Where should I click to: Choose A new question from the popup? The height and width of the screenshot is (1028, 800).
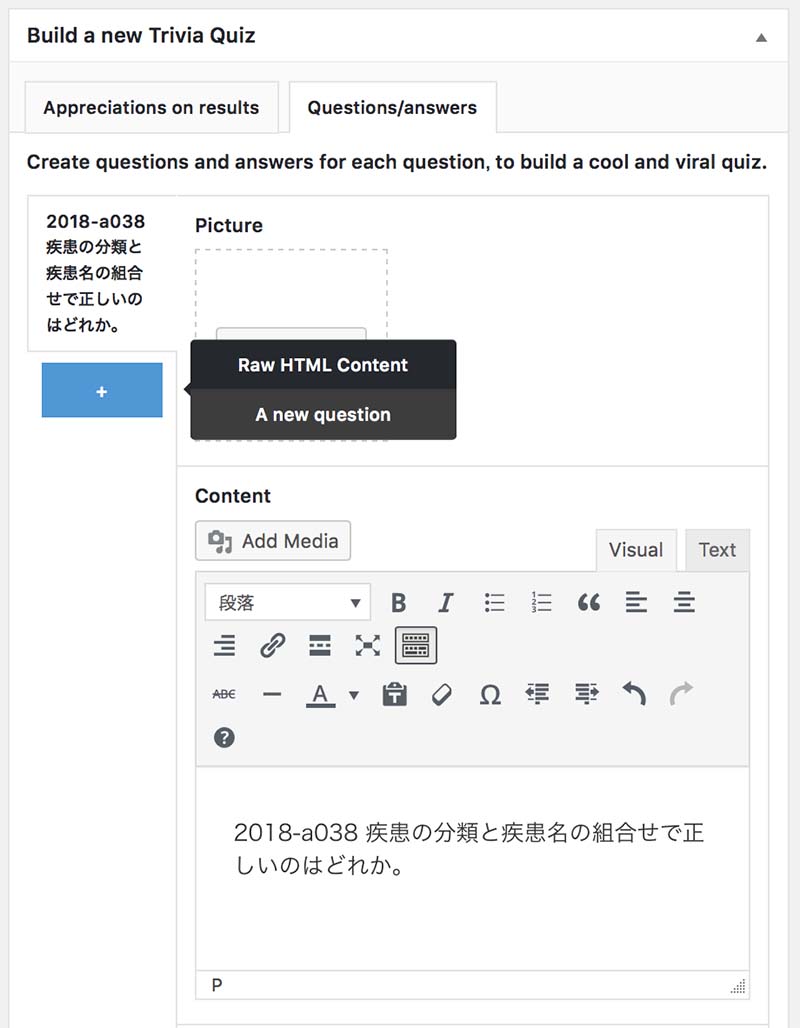point(323,414)
